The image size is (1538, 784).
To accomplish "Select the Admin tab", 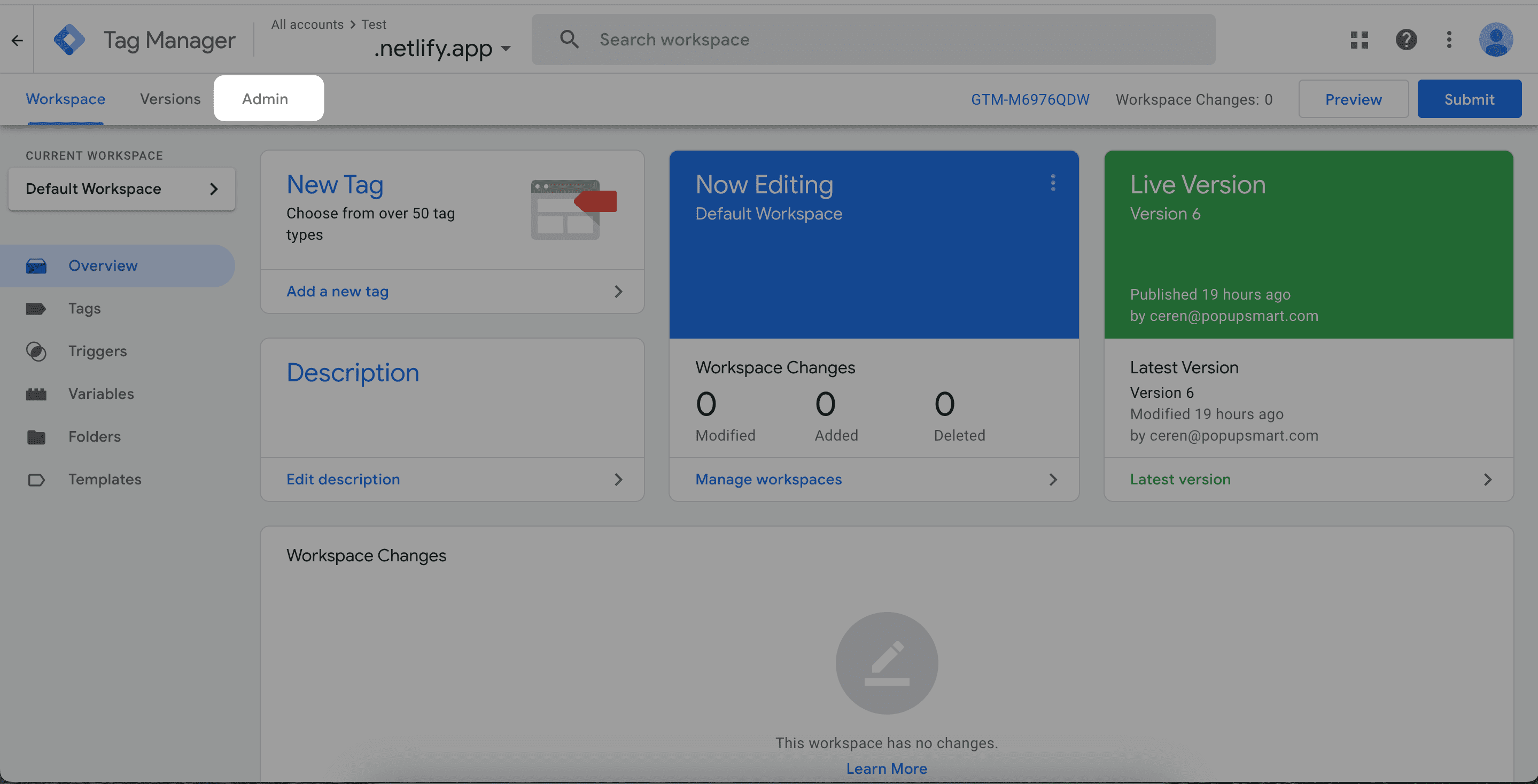I will pyautogui.click(x=265, y=98).
